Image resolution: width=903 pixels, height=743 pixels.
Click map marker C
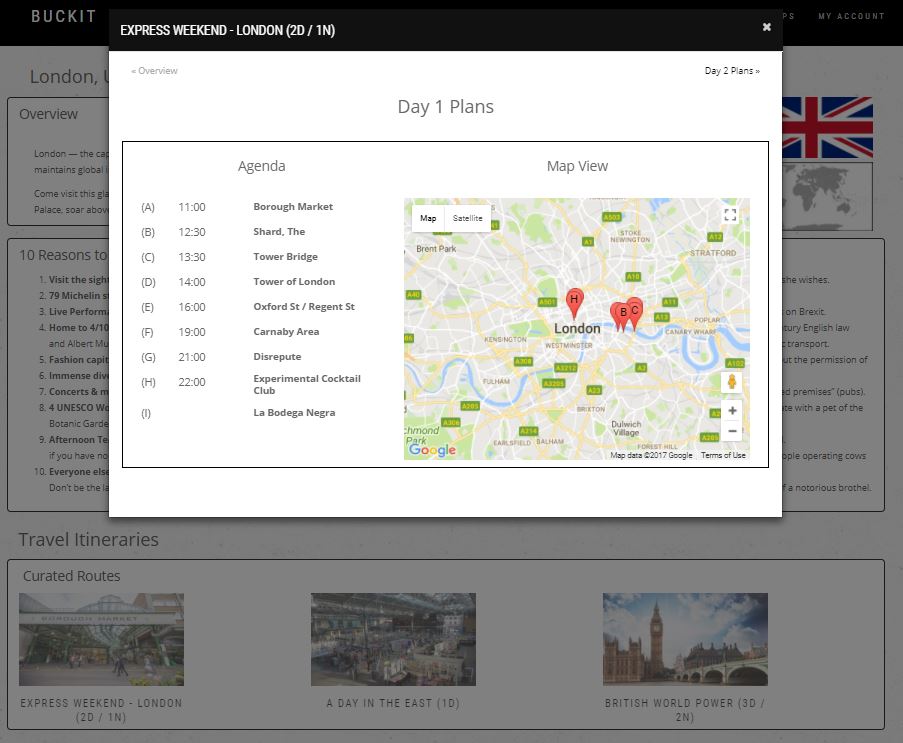[x=635, y=313]
